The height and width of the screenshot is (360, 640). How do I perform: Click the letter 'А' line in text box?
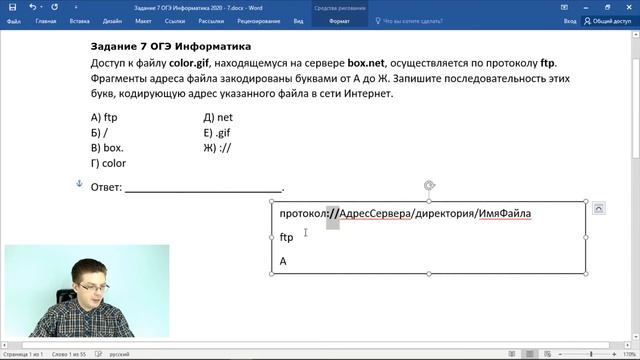[283, 261]
